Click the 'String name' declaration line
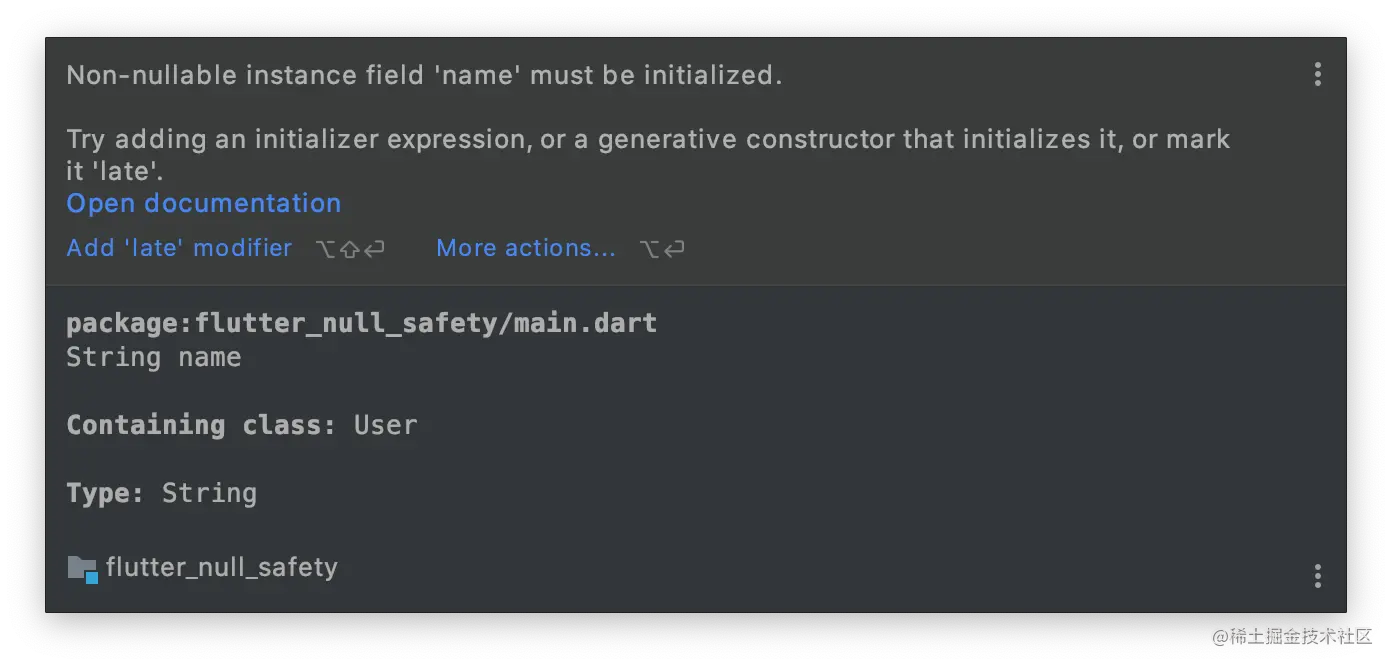The width and height of the screenshot is (1392, 666). 154,357
